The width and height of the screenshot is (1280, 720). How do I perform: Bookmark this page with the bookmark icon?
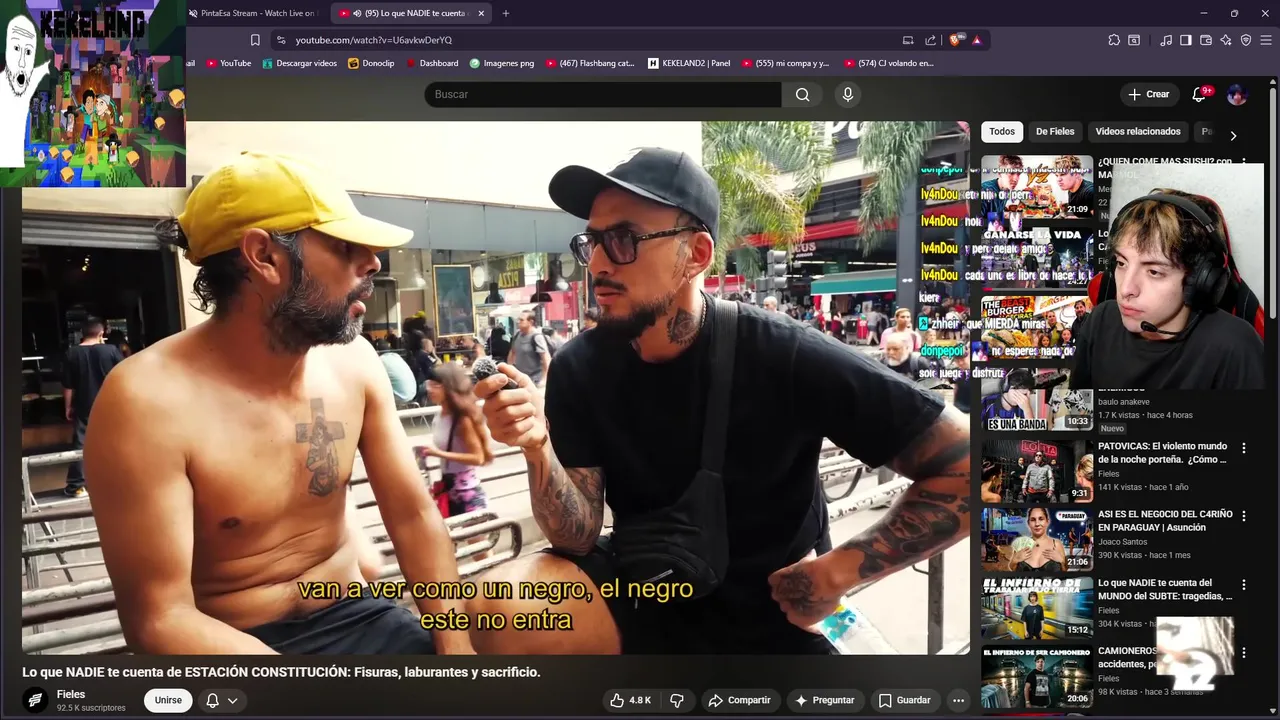pyautogui.click(x=255, y=40)
